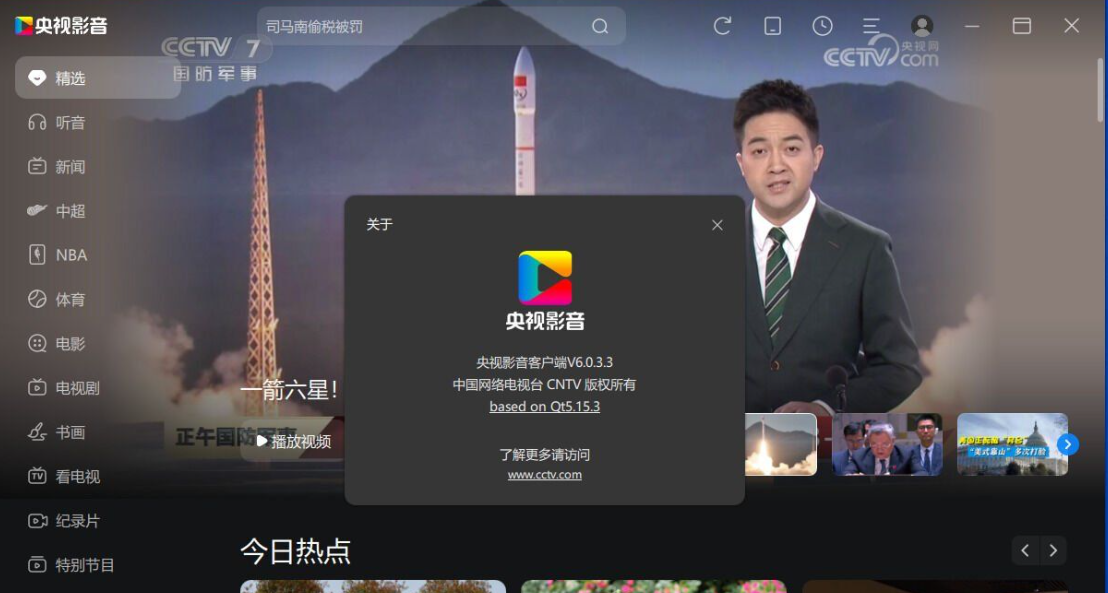Go to previous 今日热点 page
Screen dimensions: 1108x593
pos(1025,550)
